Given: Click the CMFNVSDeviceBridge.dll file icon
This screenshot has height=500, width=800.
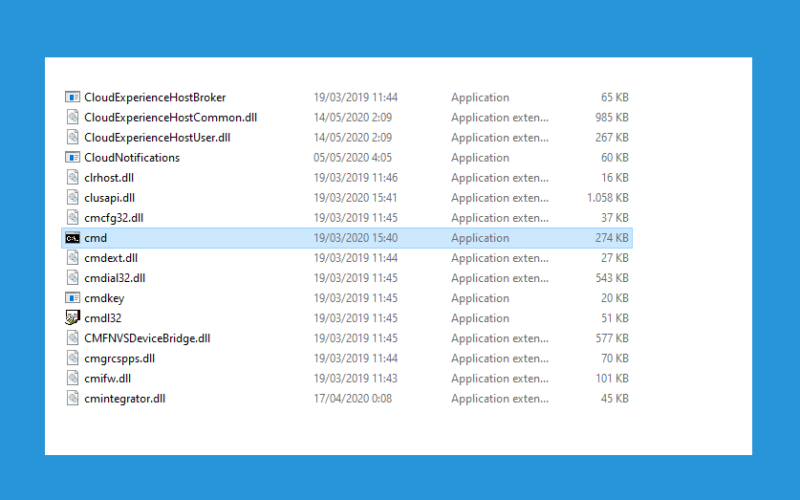Looking at the screenshot, I should coord(72,338).
